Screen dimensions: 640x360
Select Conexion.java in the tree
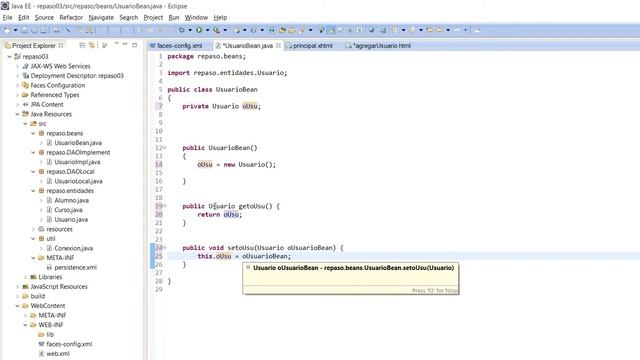point(73,248)
